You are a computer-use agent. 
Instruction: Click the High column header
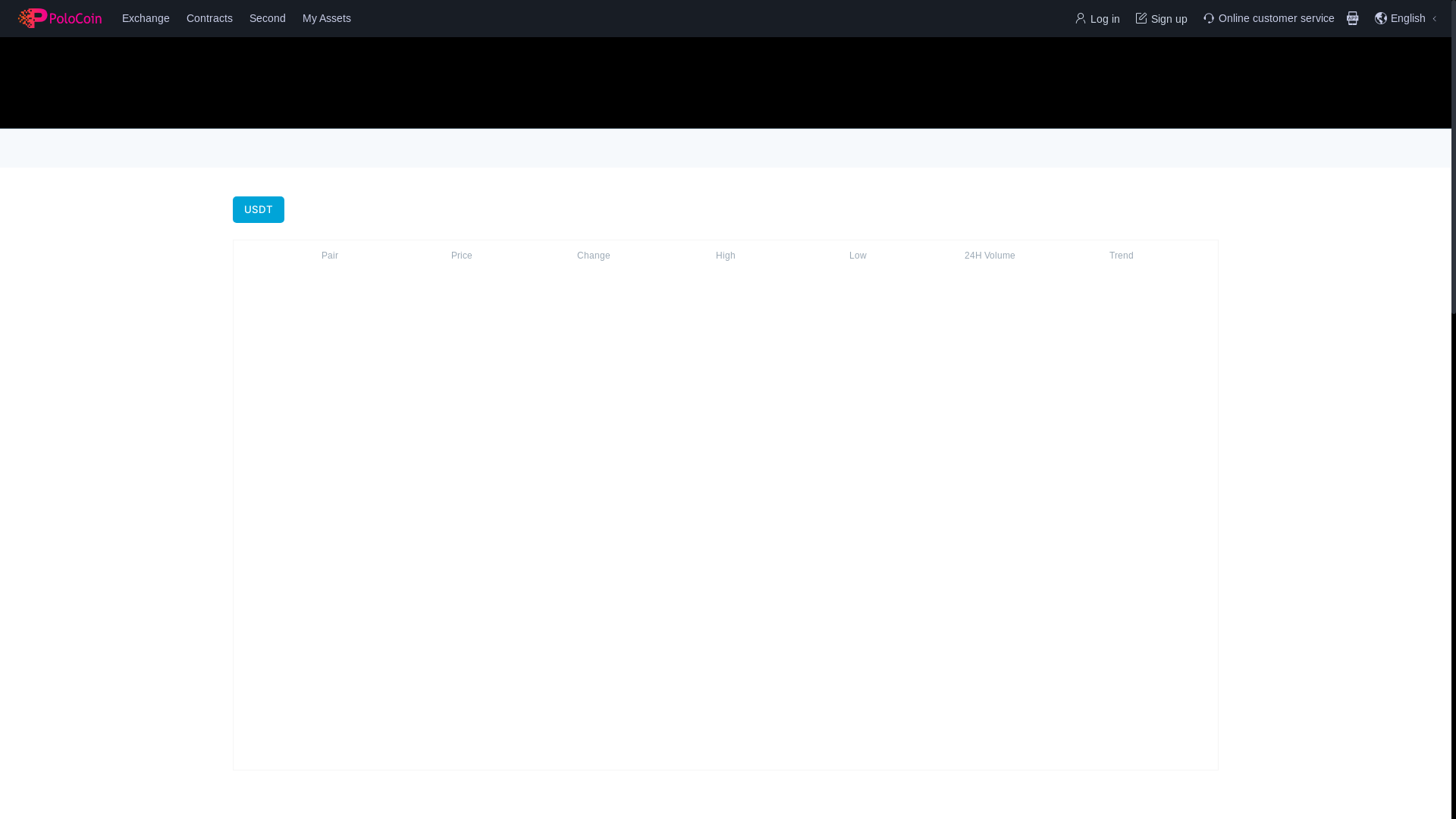tap(726, 256)
